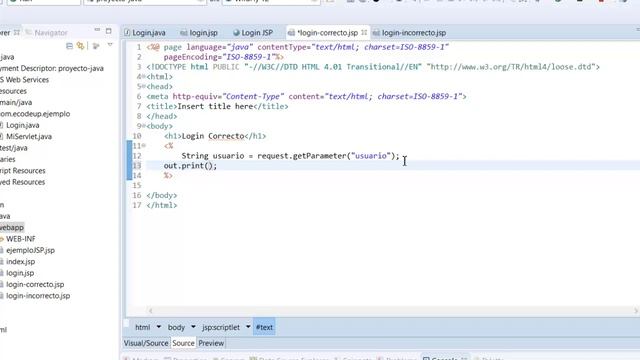The width and height of the screenshot is (640, 360).
Task: Click the body breadcrumb element
Action: [176, 327]
